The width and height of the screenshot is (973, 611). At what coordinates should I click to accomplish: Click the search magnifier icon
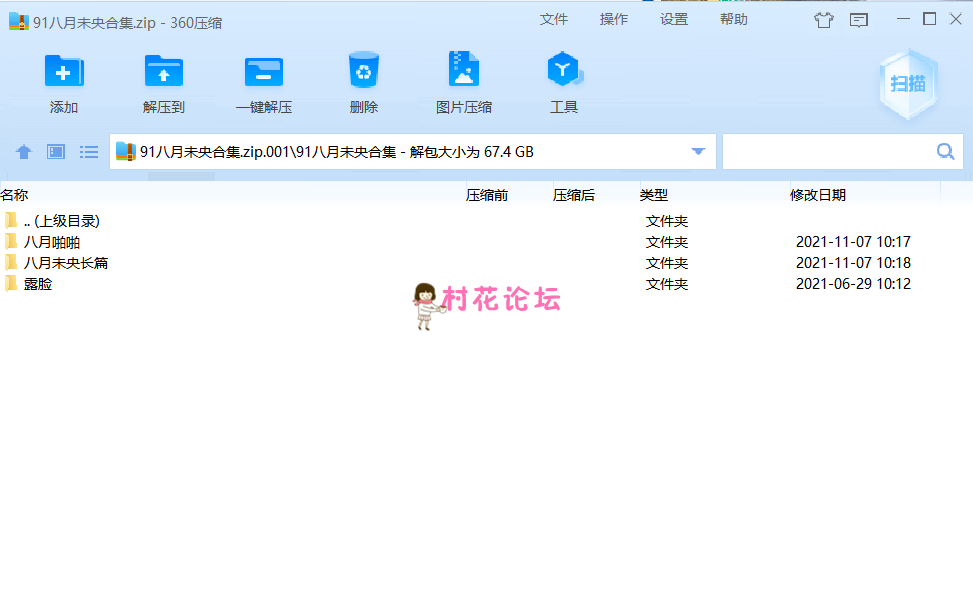(x=945, y=151)
